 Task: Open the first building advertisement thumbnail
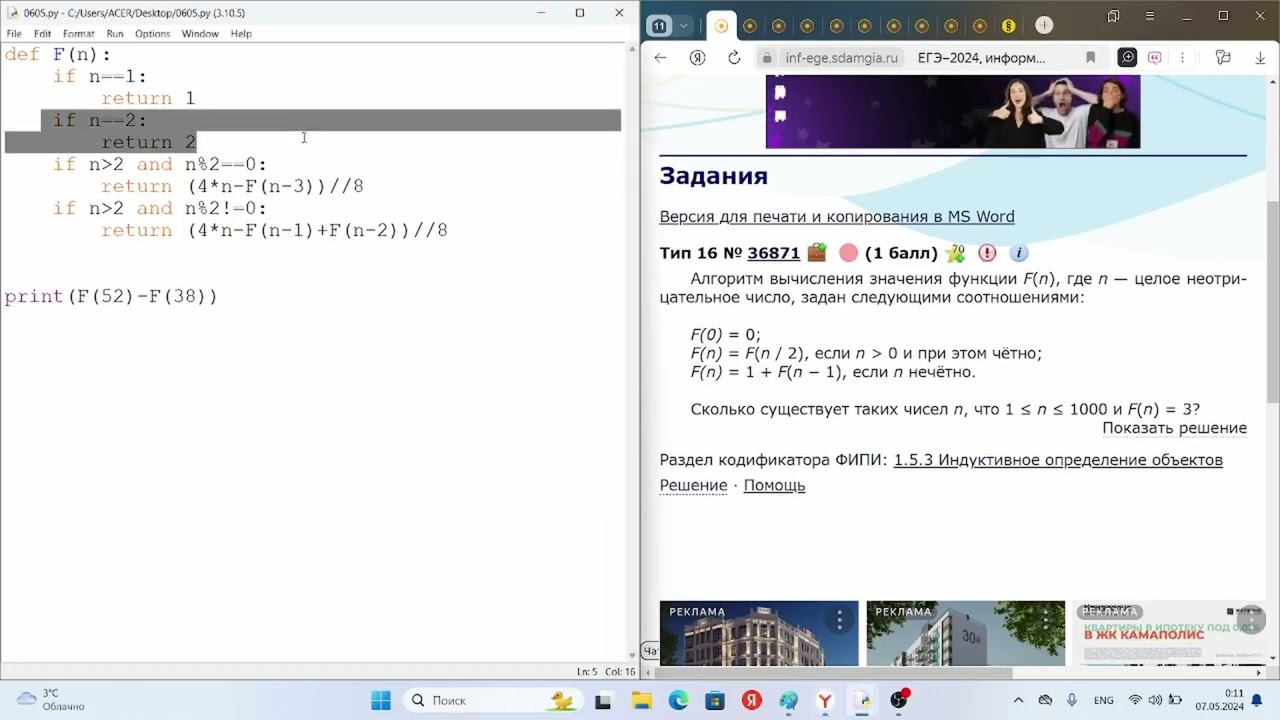(759, 633)
